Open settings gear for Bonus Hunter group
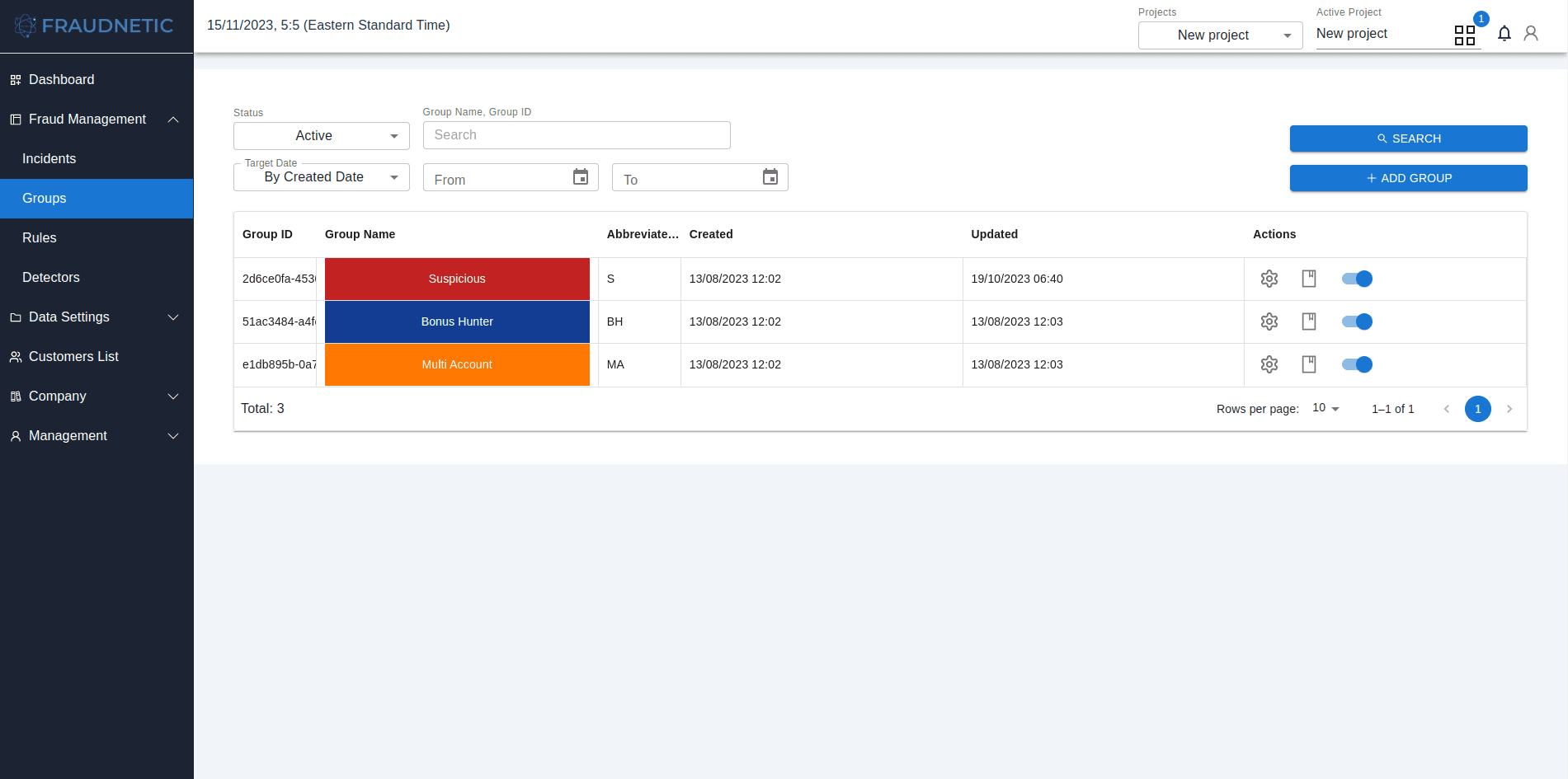 click(x=1269, y=321)
